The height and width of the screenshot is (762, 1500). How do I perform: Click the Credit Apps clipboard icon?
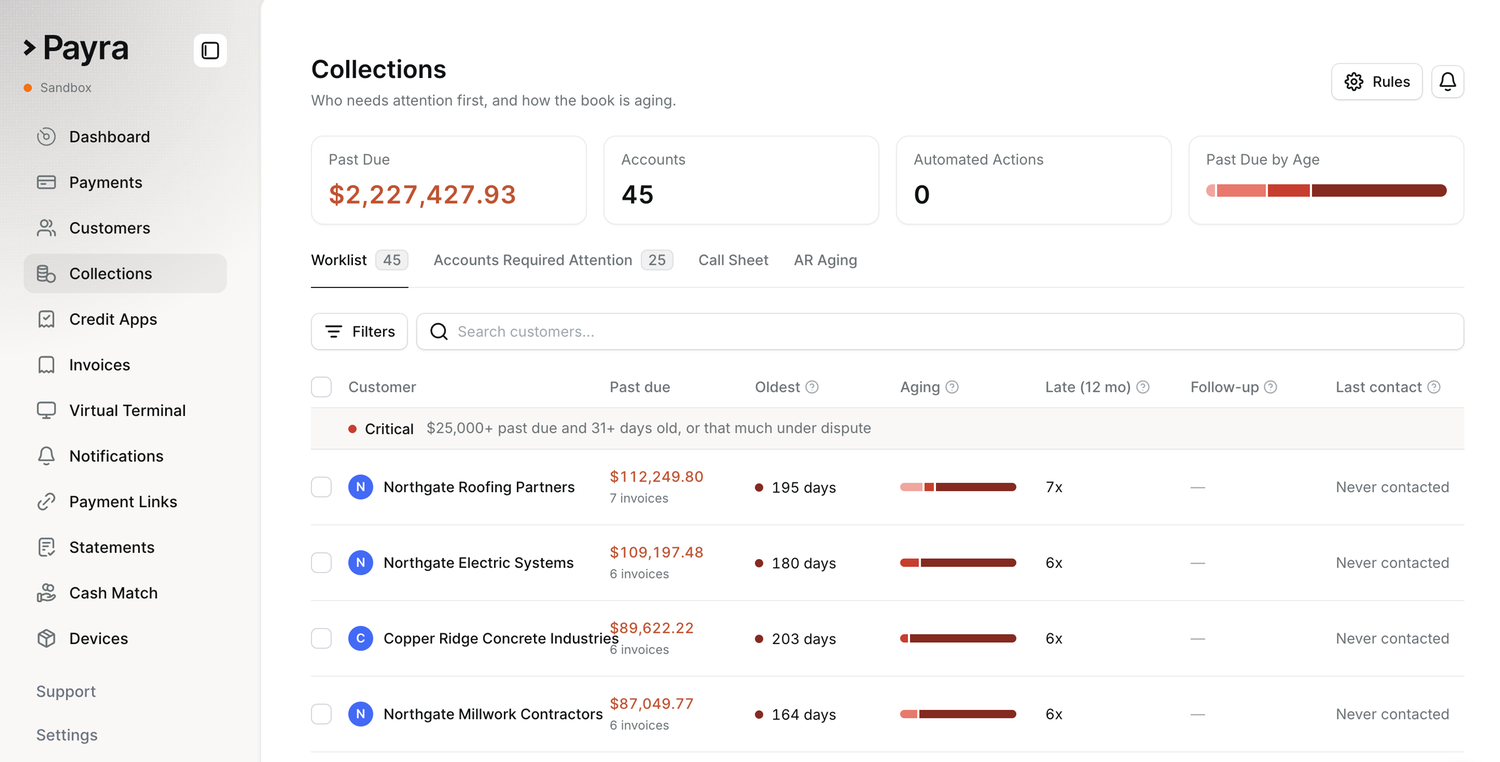pos(46,319)
